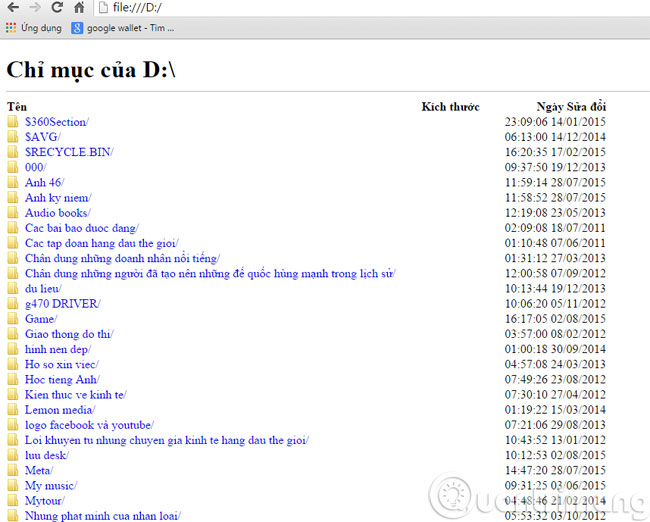Open the hinh nen dep/ folder link

point(58,349)
